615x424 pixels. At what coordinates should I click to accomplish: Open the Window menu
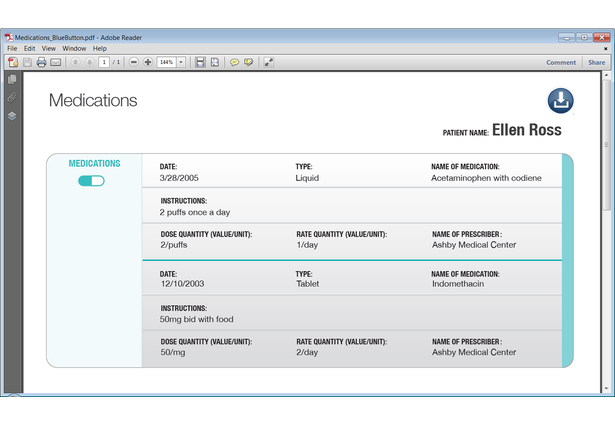[x=74, y=48]
